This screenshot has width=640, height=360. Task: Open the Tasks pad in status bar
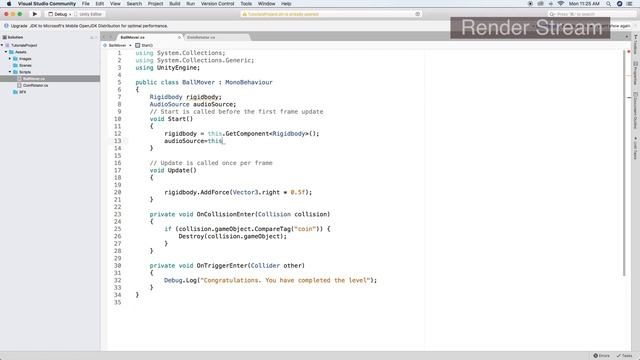pyautogui.click(x=624, y=356)
